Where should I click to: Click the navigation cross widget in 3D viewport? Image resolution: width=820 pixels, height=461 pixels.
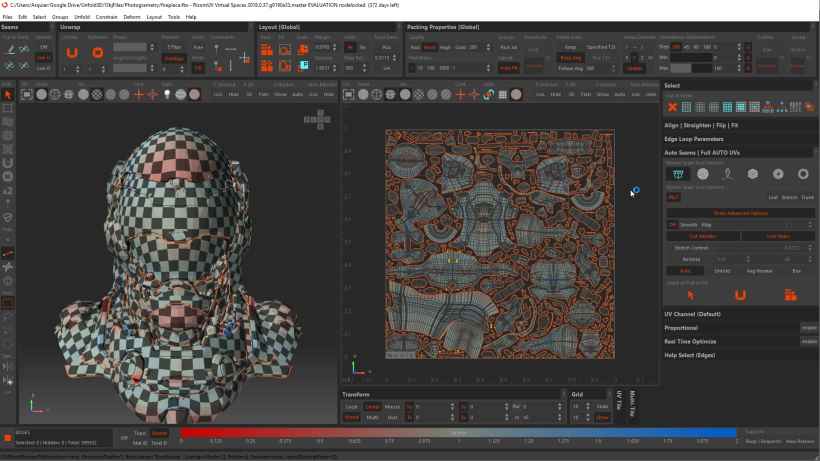[x=318, y=118]
